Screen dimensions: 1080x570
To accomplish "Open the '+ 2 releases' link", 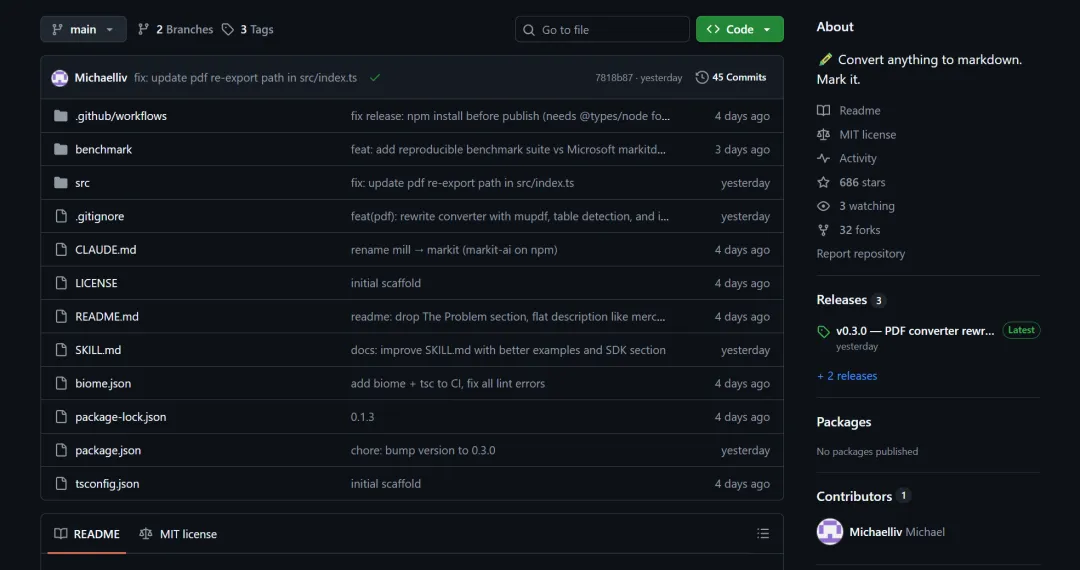I will pyautogui.click(x=847, y=376).
